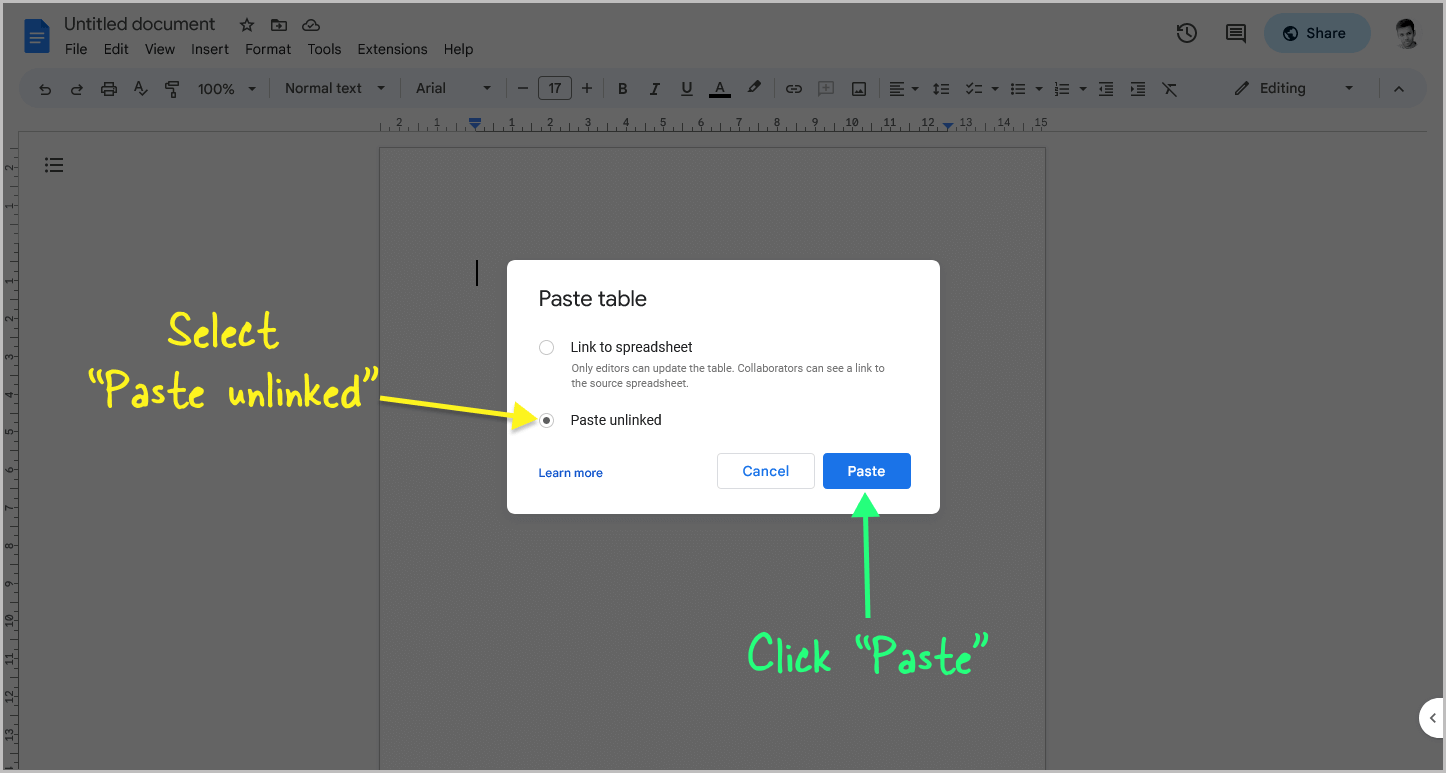Toggle Bold formatting

click(622, 89)
